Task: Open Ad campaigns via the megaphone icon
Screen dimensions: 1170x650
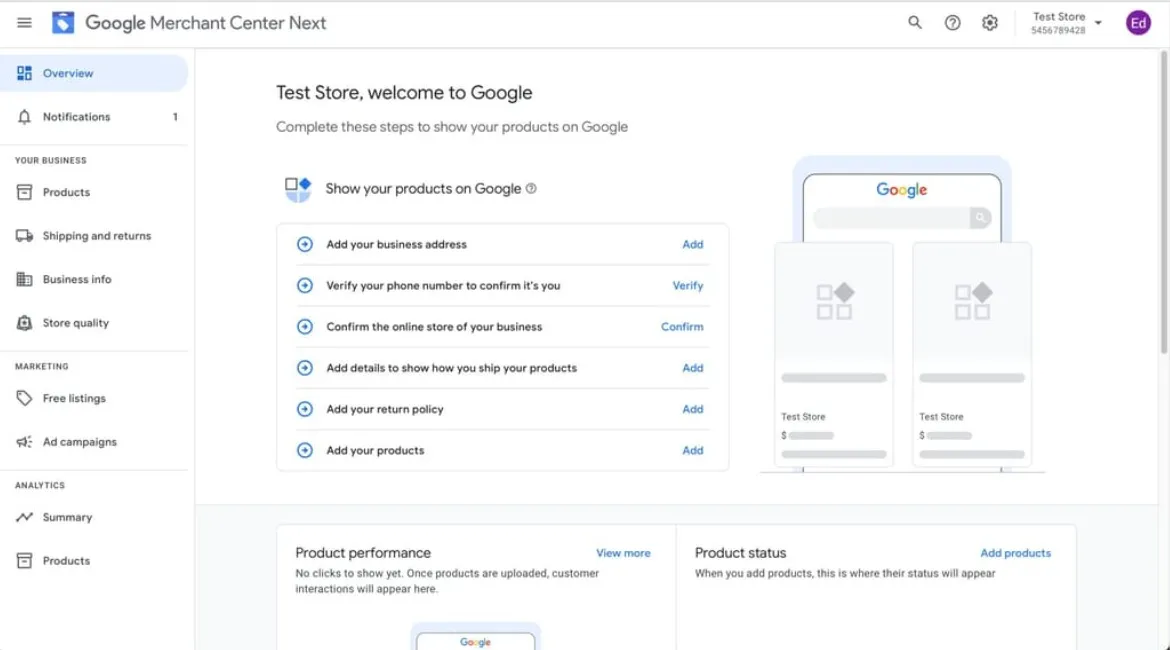Action: [x=23, y=441]
